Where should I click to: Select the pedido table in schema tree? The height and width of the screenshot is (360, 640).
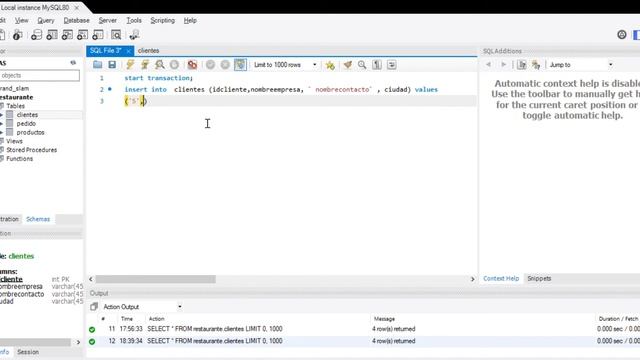pos(26,124)
